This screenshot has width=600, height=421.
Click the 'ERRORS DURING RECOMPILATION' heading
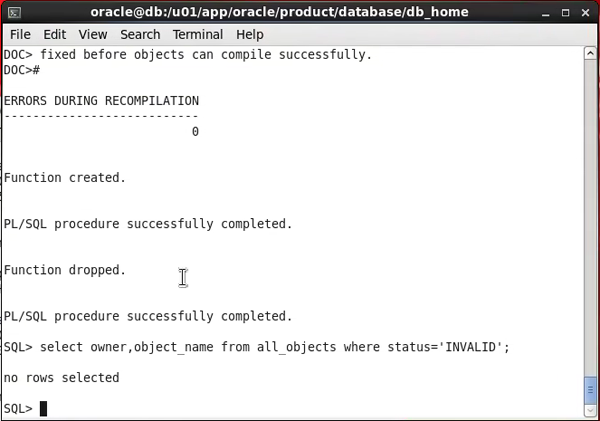101,101
